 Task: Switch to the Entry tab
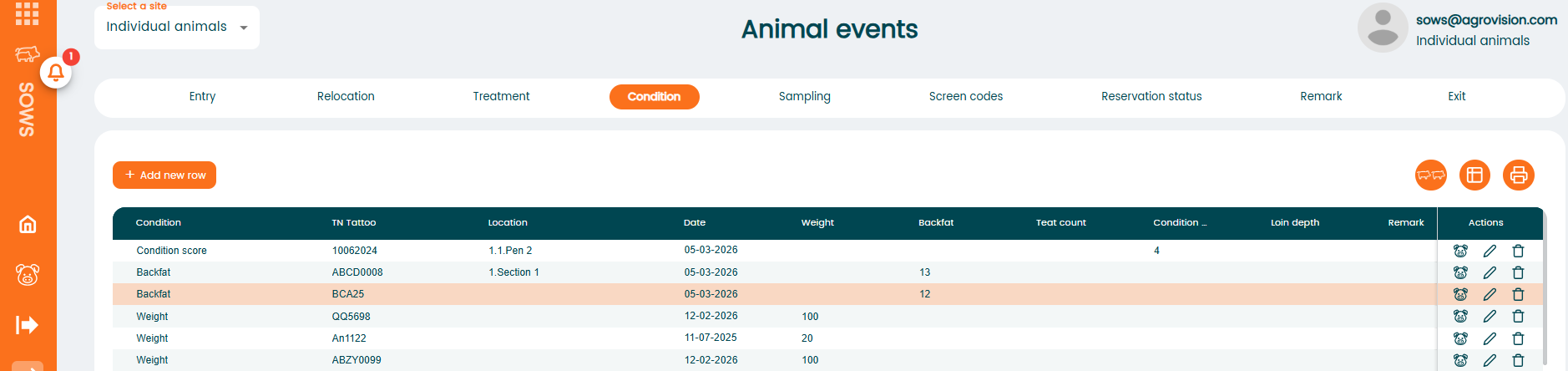202,96
